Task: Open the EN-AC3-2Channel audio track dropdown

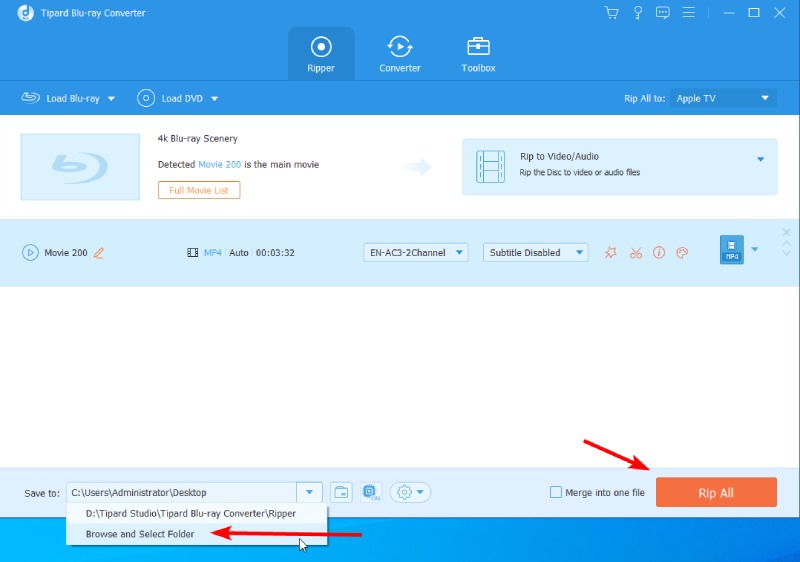Action: pos(416,252)
